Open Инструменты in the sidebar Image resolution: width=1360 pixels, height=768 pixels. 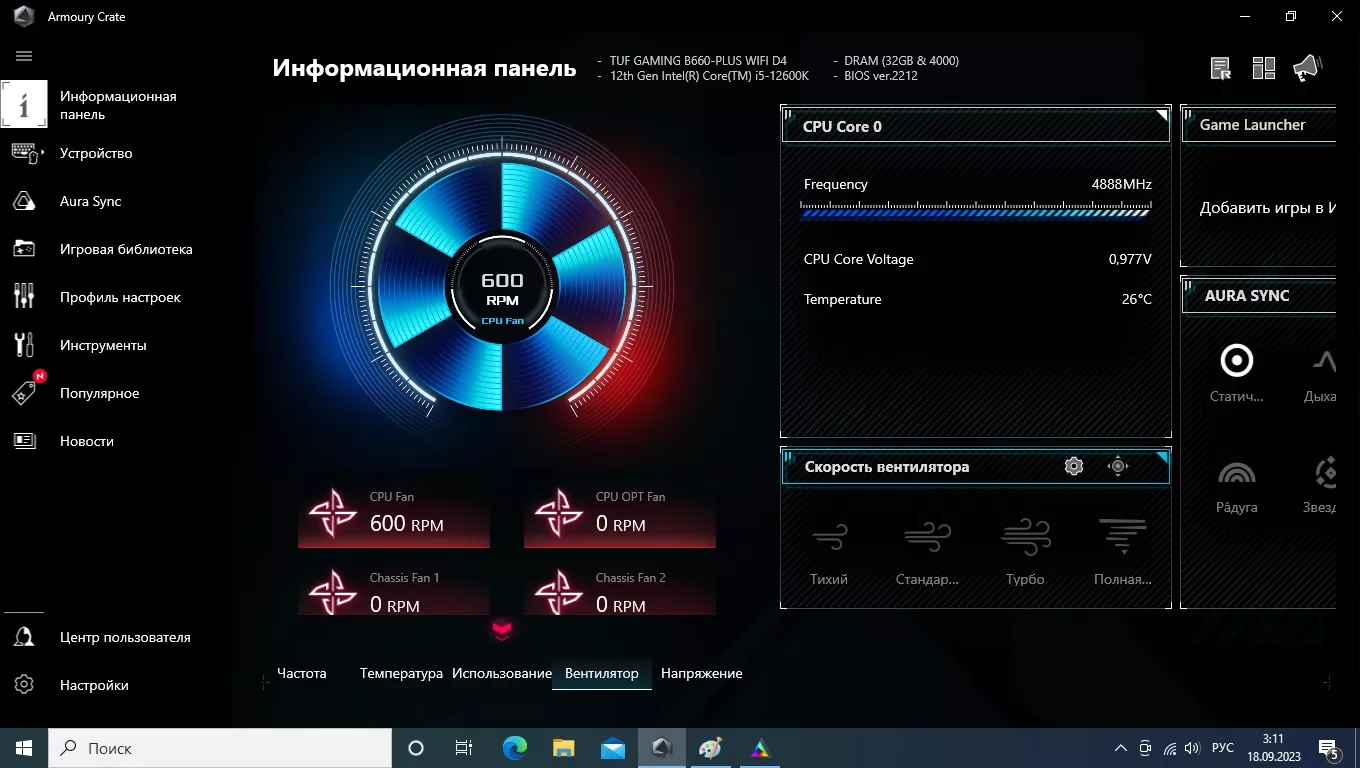coord(103,345)
